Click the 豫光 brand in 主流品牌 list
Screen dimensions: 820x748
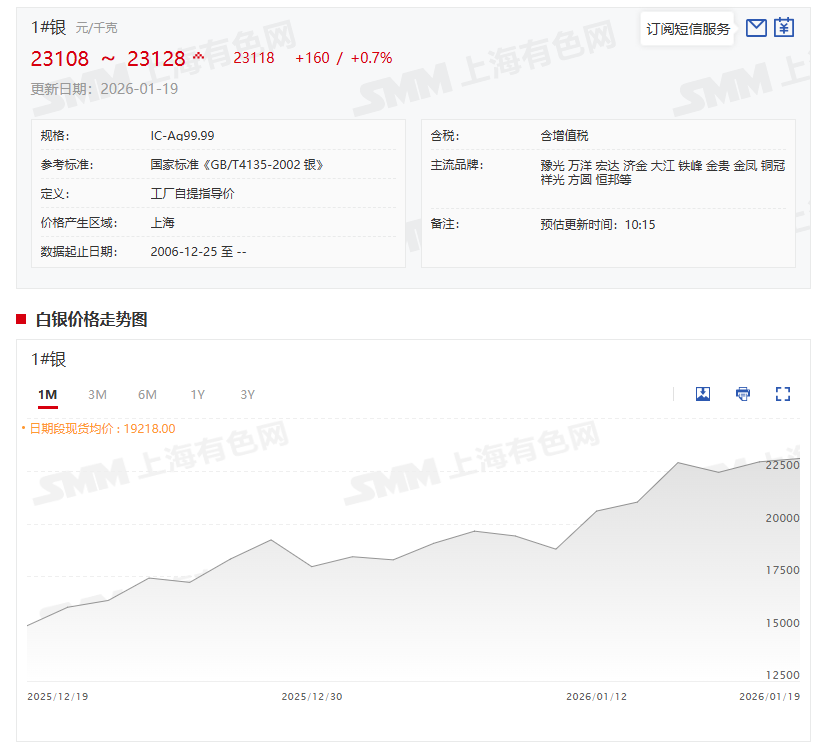(x=552, y=165)
